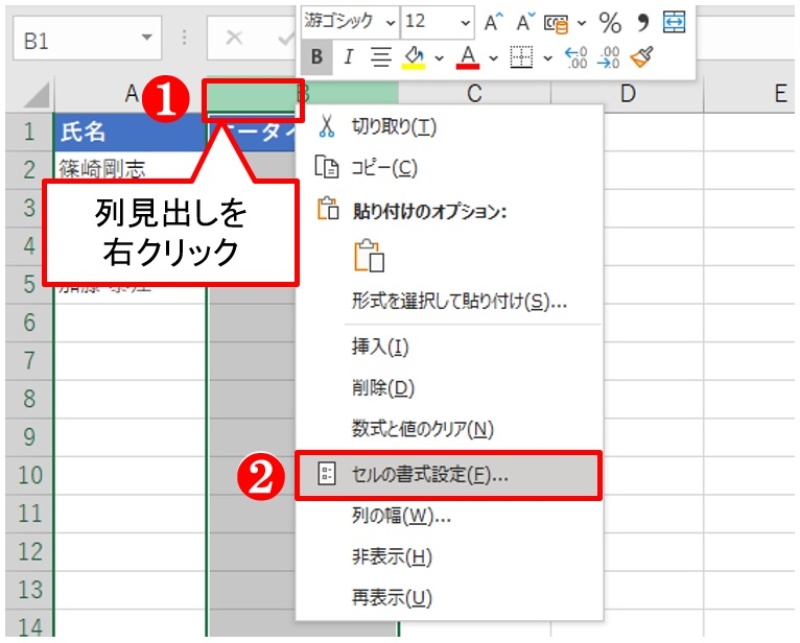
Task: Open the font name dropdown
Action: [x=390, y=20]
